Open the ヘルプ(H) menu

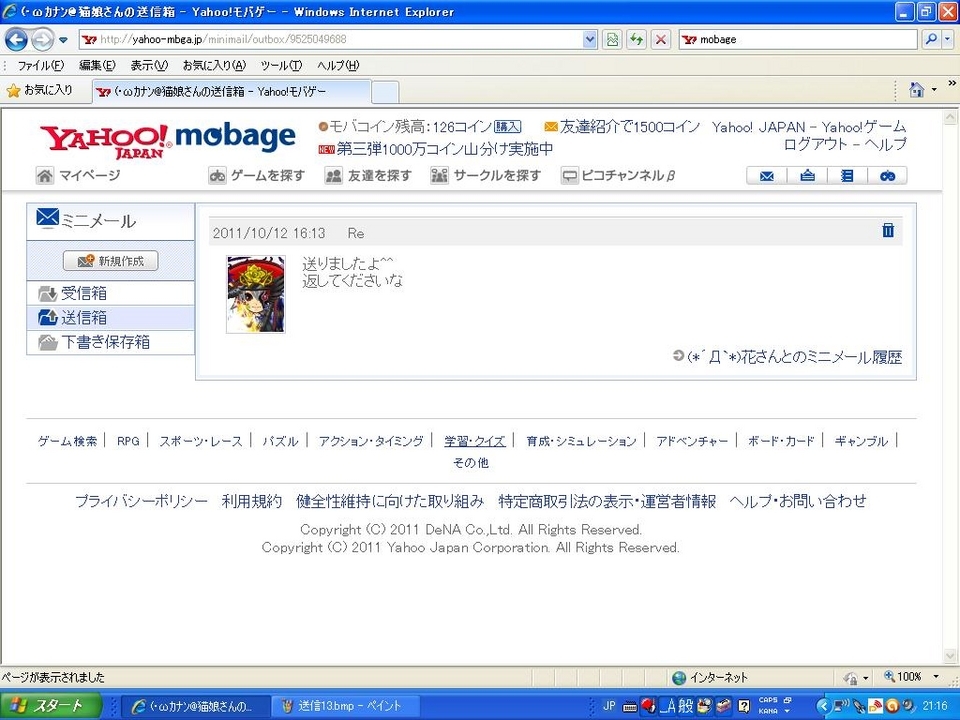pyautogui.click(x=338, y=65)
